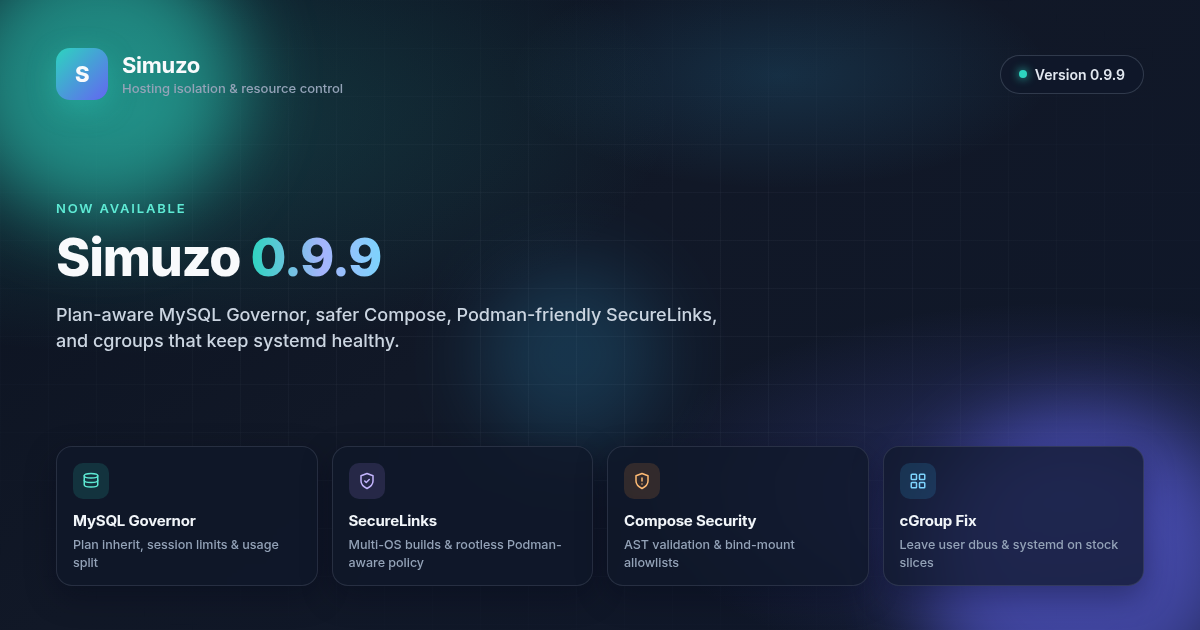The height and width of the screenshot is (630, 1200).
Task: Click 'Leave user dbus & systemd on stock slices' text
Action: tap(1009, 554)
